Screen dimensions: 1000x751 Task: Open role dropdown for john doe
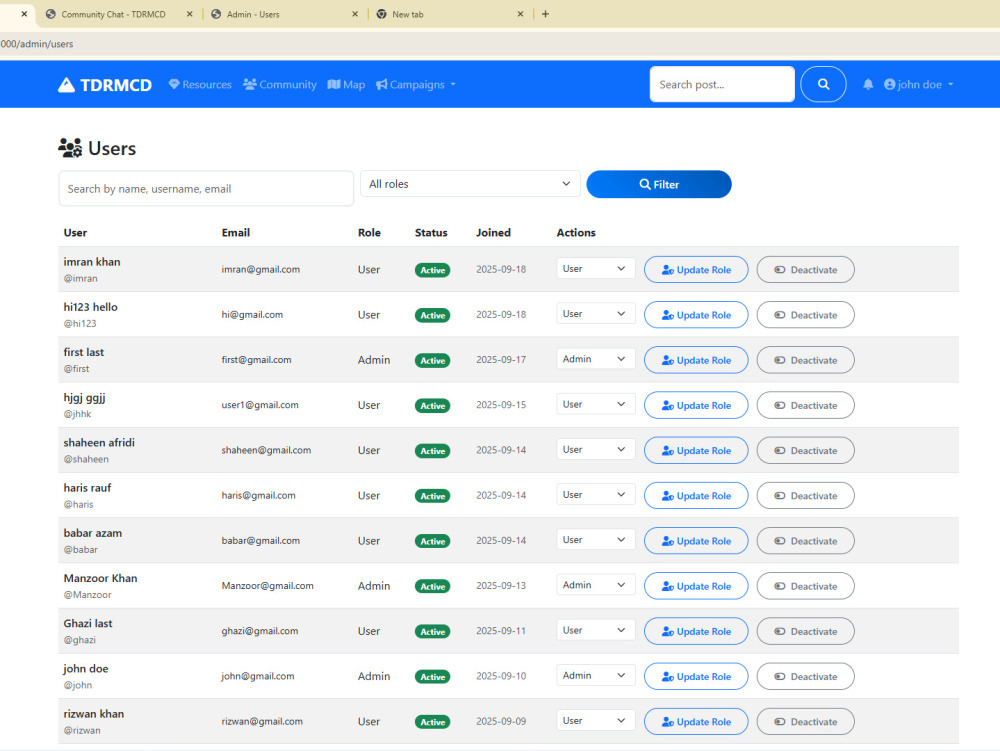[x=595, y=675]
